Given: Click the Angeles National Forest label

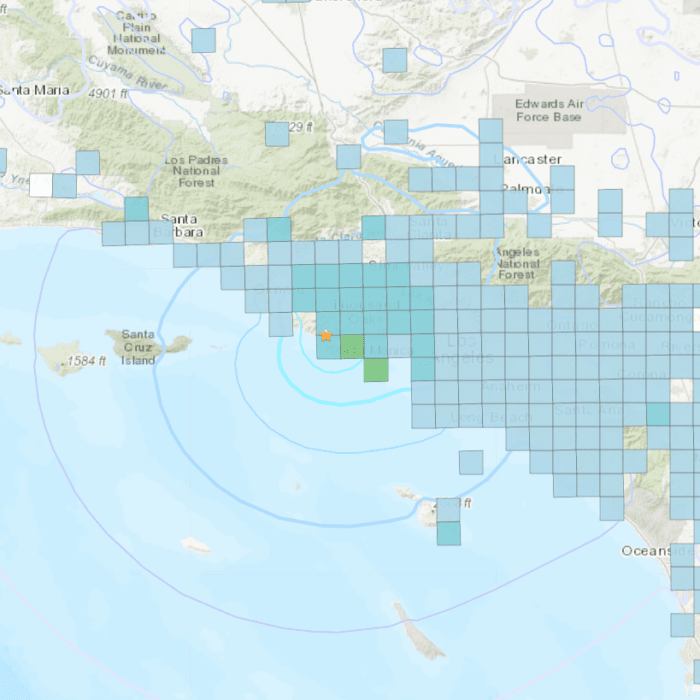Looking at the screenshot, I should click(517, 264).
